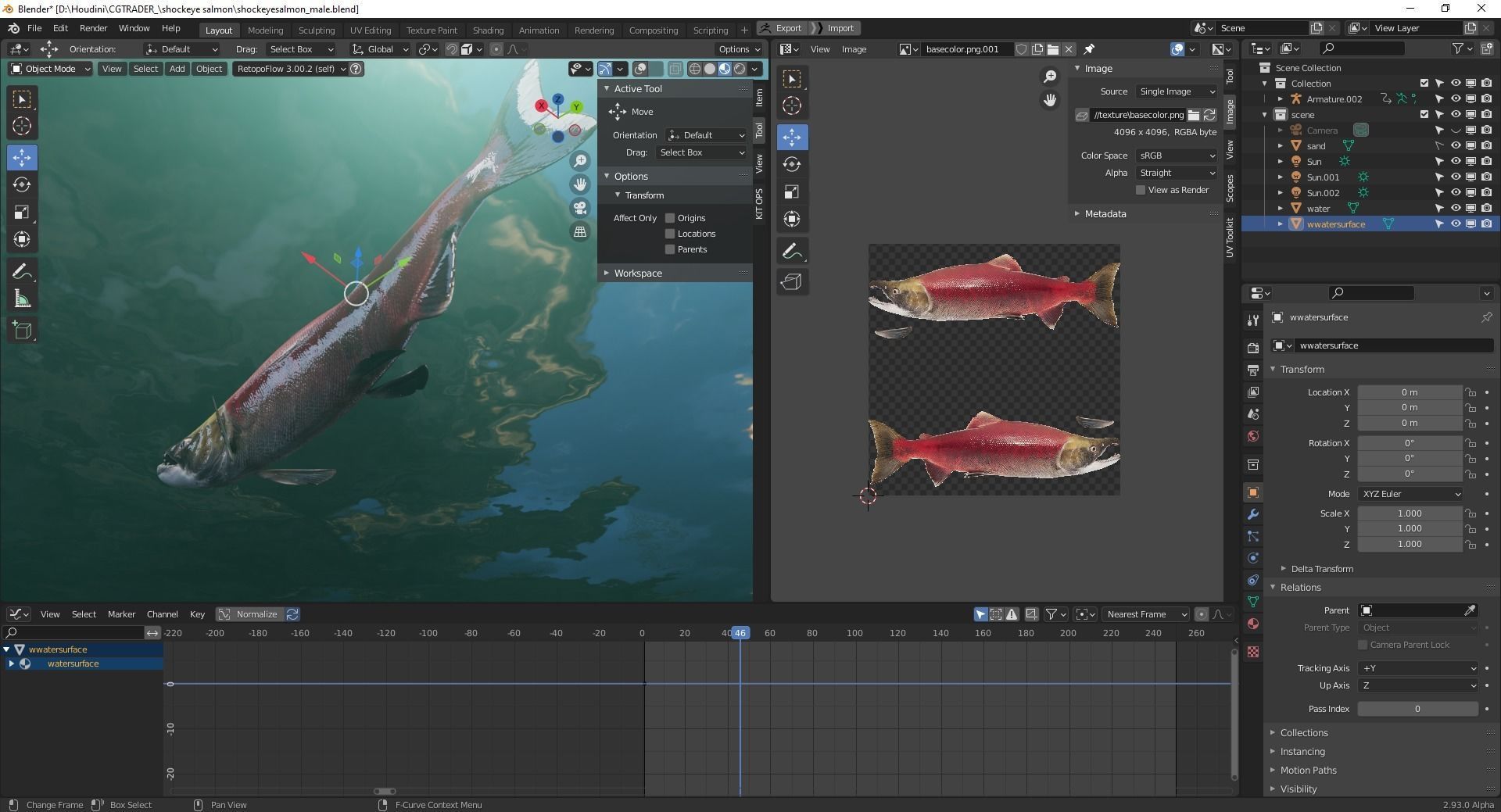Open the World properties tab icon
1501x812 pixels.
[1252, 436]
